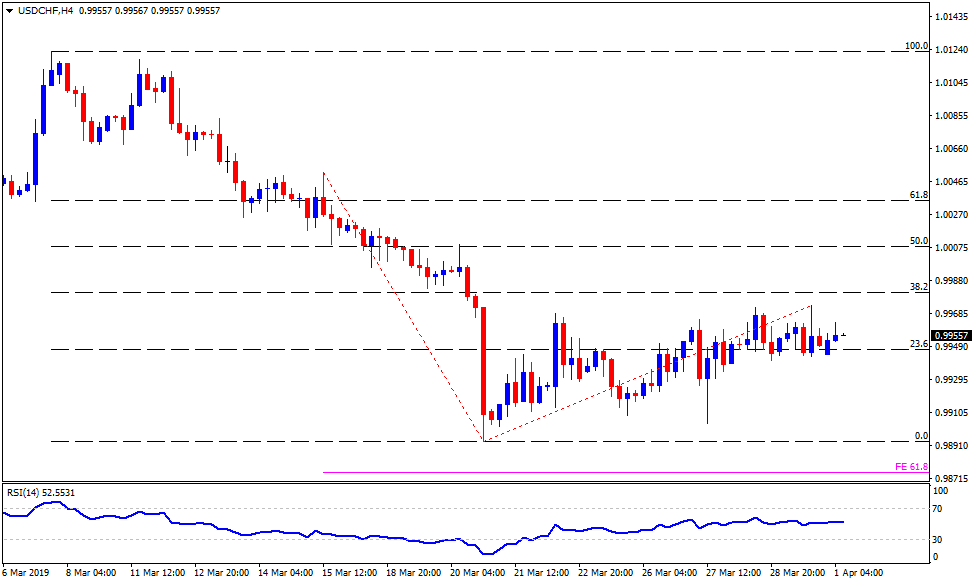Select the magenta FE 61.8 label
This screenshot has width=975, height=584.
pyautogui.click(x=910, y=467)
